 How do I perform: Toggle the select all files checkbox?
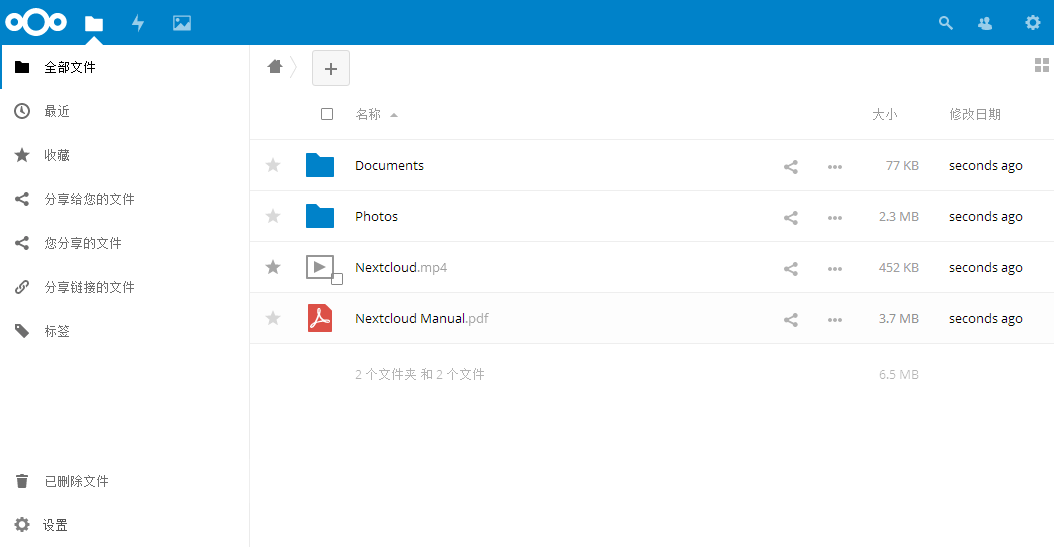[x=327, y=114]
